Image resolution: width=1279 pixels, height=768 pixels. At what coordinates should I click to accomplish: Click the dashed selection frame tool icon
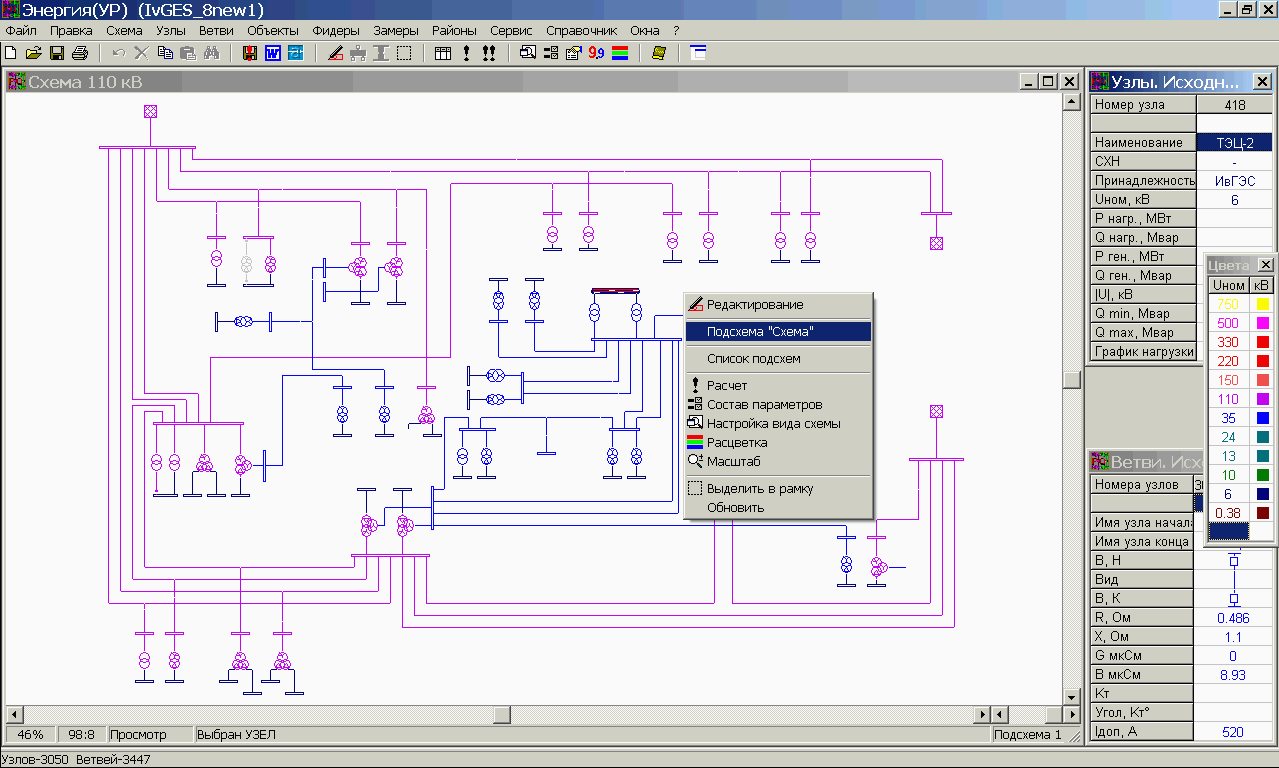[x=404, y=53]
